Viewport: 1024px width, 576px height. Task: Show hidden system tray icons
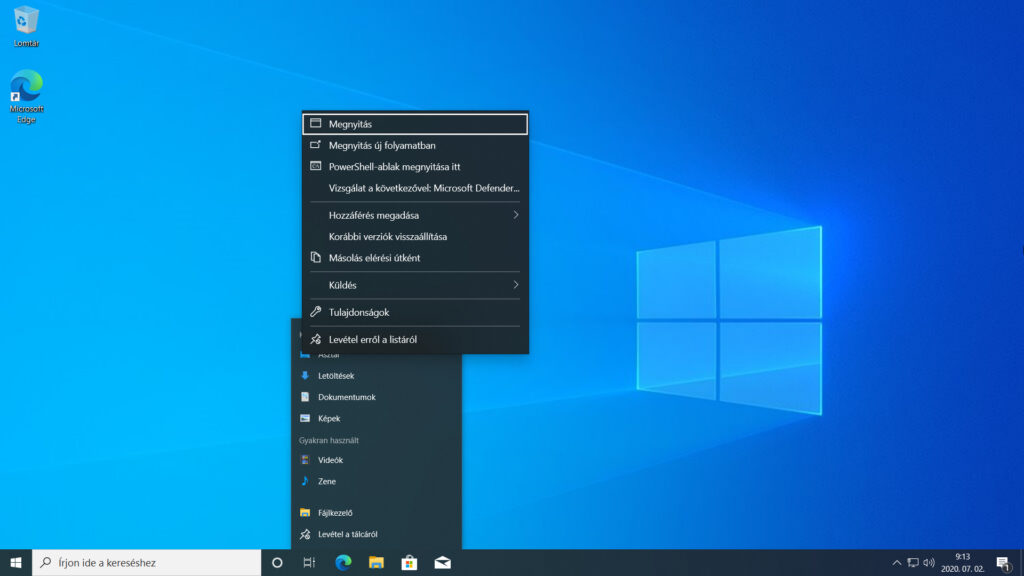[x=897, y=562]
